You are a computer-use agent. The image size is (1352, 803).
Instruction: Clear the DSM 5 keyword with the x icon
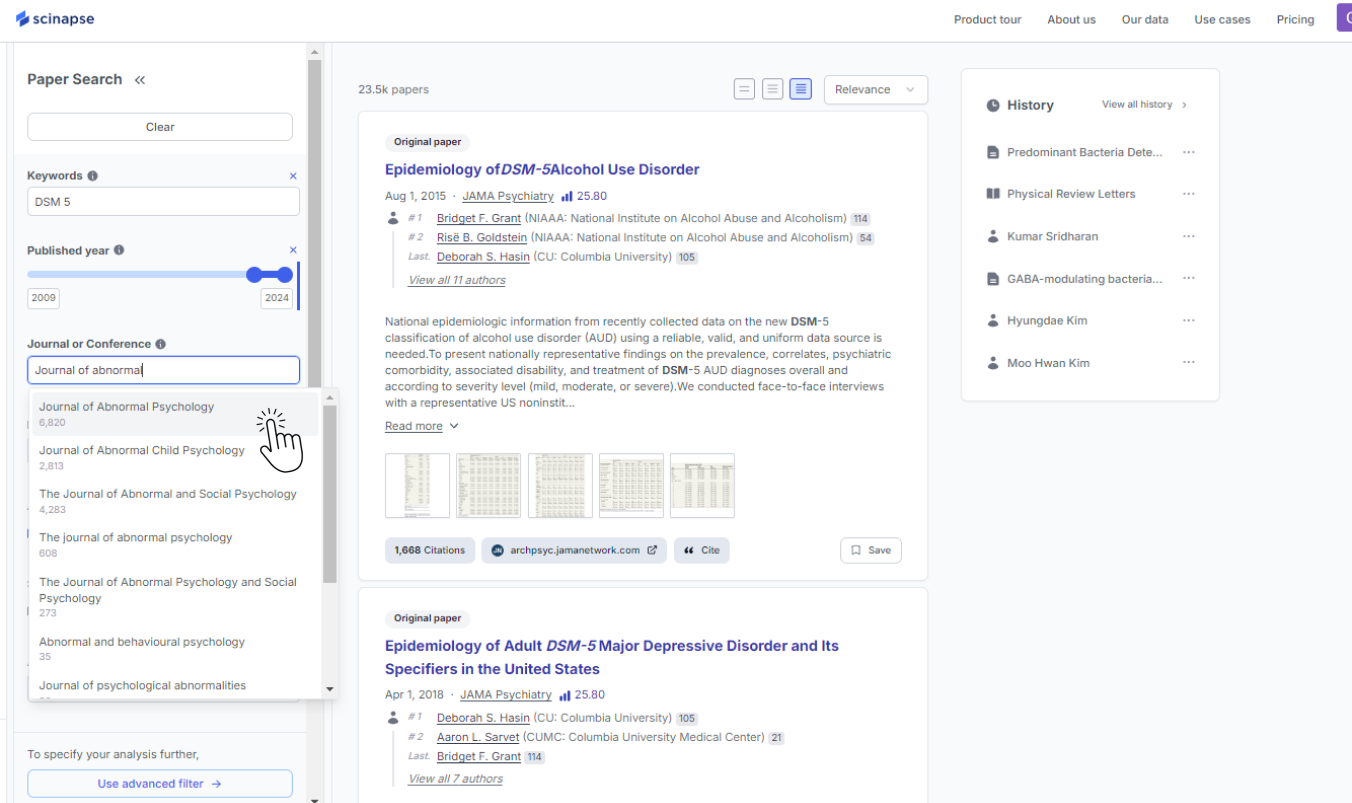[x=292, y=175]
